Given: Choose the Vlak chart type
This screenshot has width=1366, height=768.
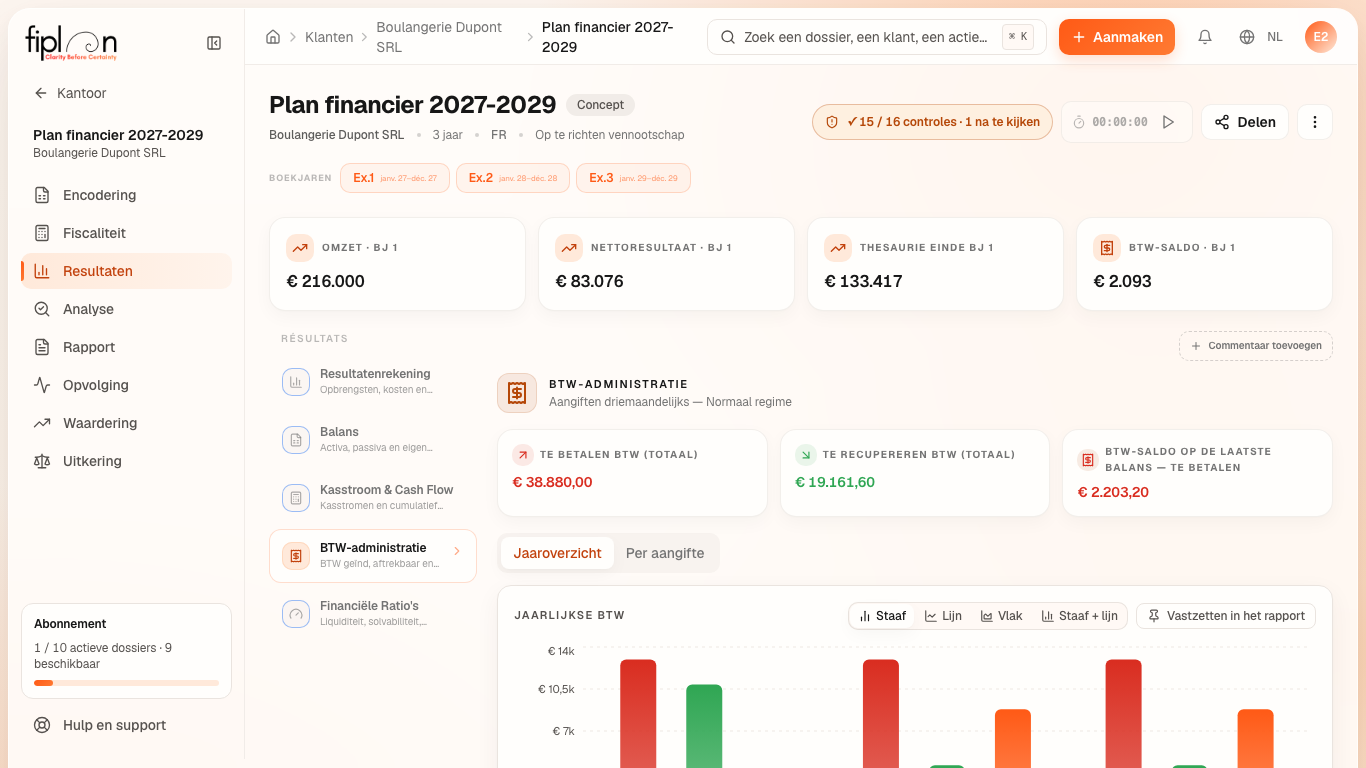Looking at the screenshot, I should tap(1001, 616).
